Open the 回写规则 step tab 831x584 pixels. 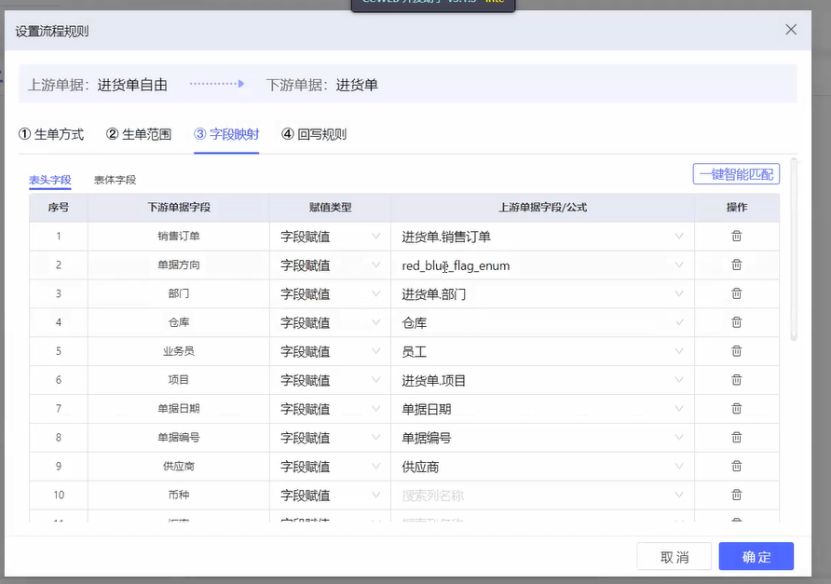pos(314,134)
